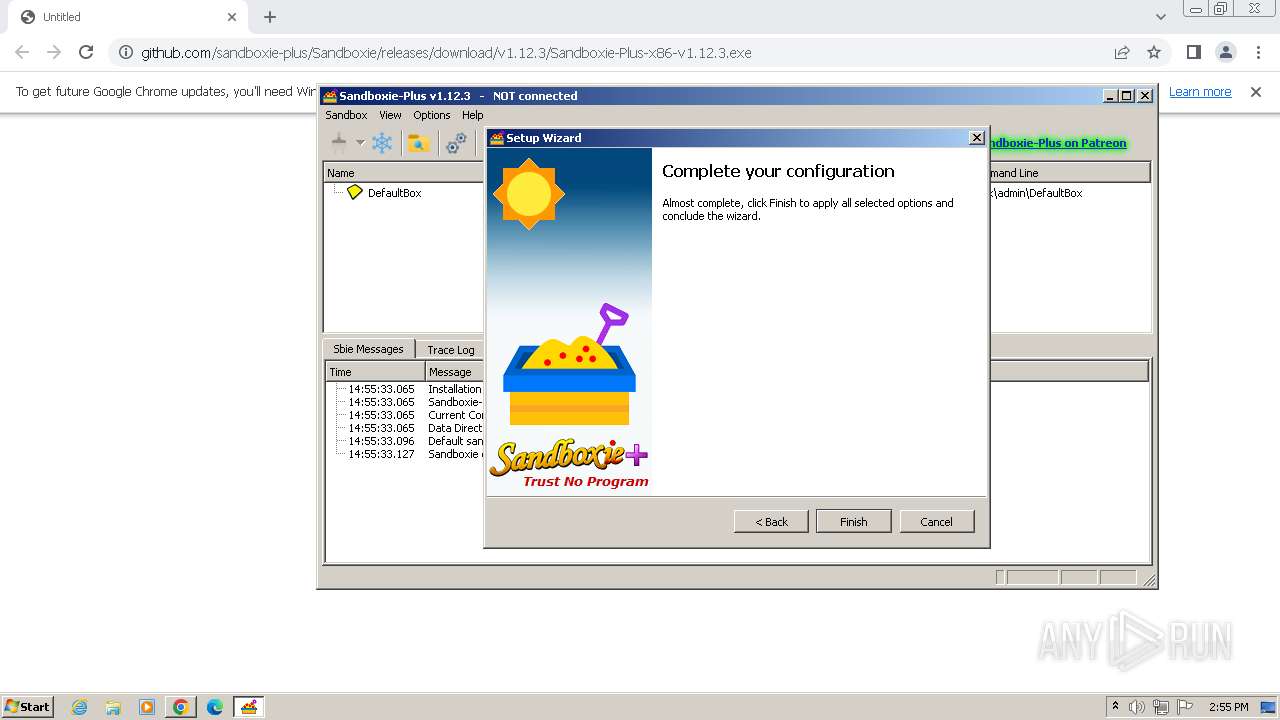Reload the Chrome page
Image resolution: width=1280 pixels, height=720 pixels.
(x=86, y=52)
